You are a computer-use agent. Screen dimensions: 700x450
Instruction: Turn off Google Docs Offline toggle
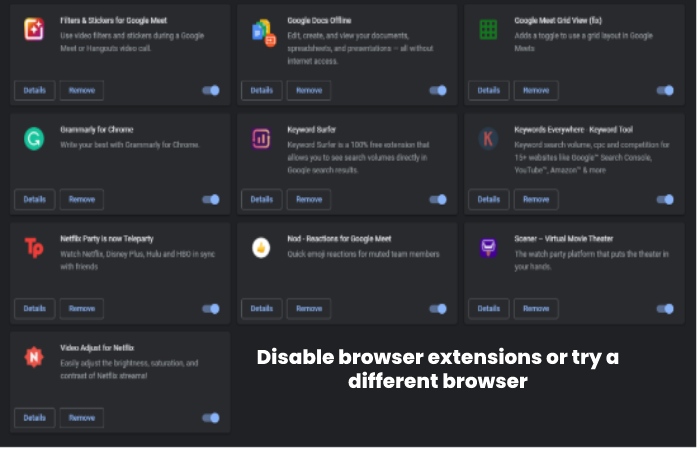pos(438,91)
